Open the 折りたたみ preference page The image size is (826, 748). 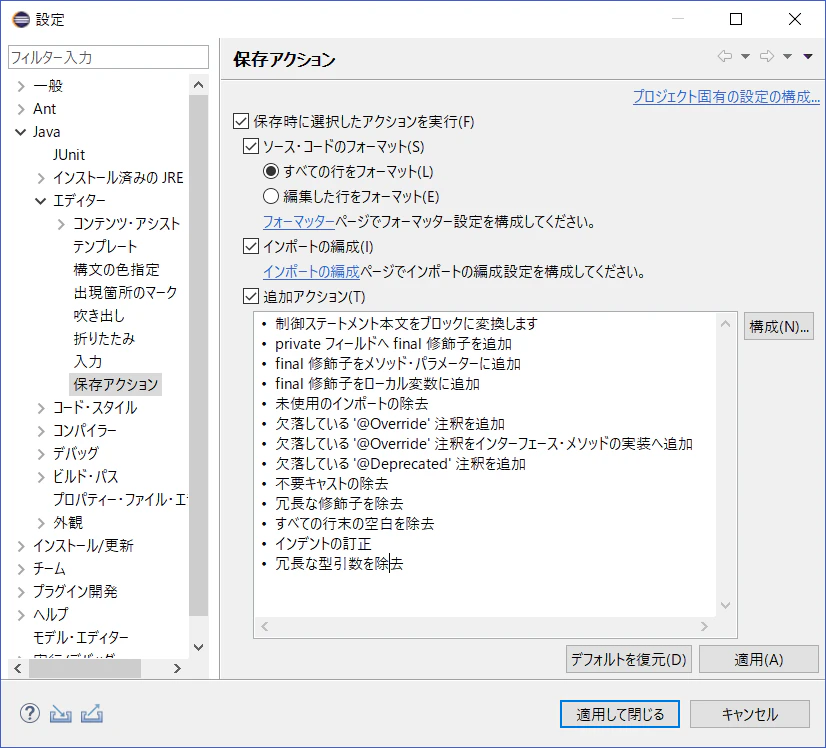[104, 339]
